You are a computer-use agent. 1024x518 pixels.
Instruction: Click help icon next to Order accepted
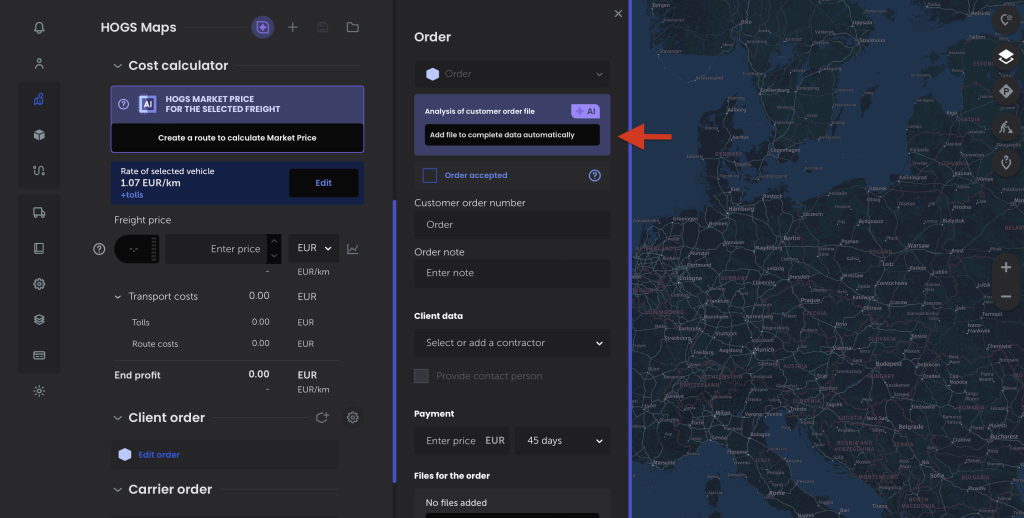click(595, 175)
